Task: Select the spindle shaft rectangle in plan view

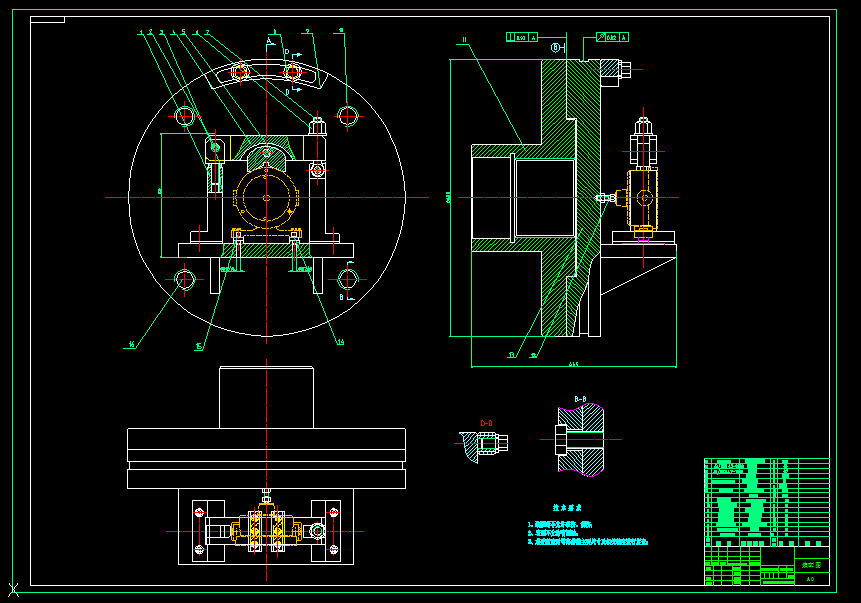Action: coord(266,398)
